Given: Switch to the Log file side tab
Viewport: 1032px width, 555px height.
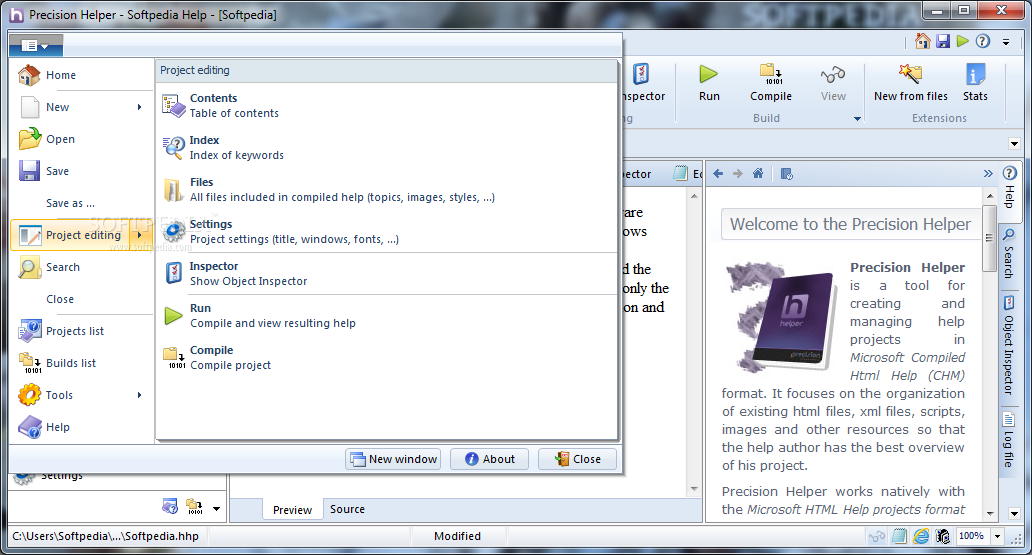Looking at the screenshot, I should (1009, 439).
